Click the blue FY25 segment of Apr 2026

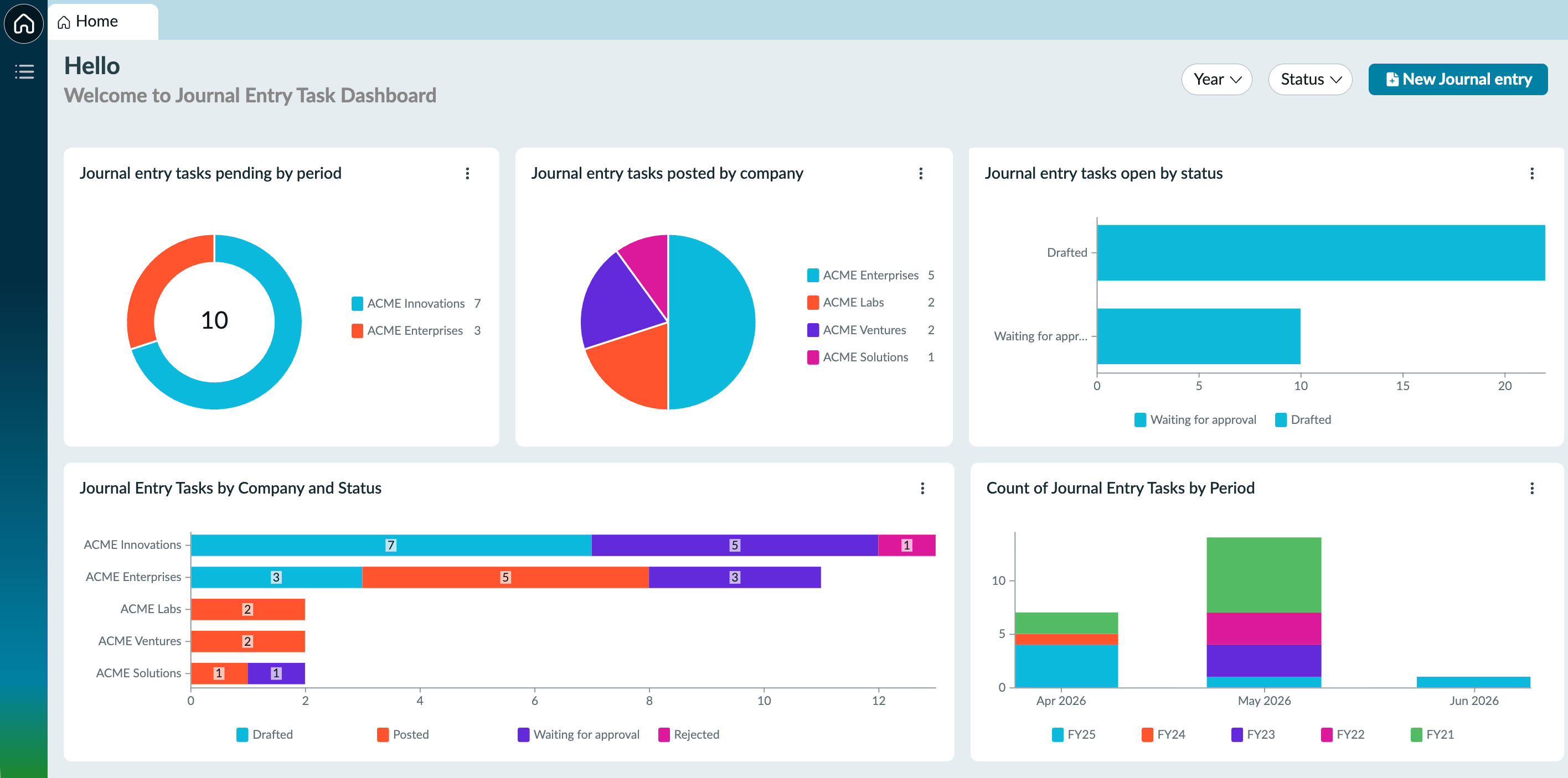(x=1066, y=666)
